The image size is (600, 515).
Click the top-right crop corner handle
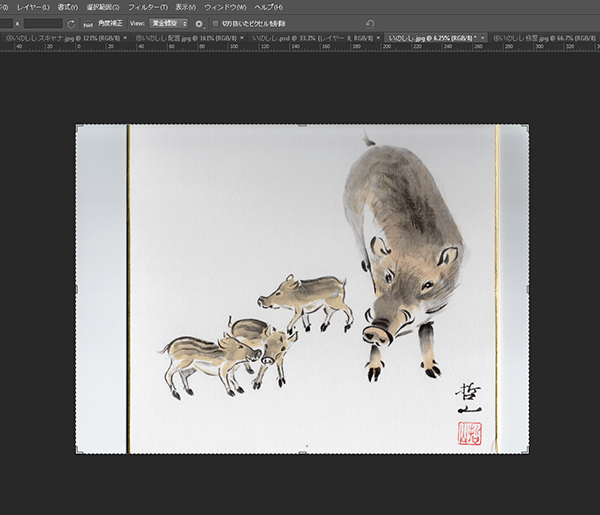[x=528, y=125]
